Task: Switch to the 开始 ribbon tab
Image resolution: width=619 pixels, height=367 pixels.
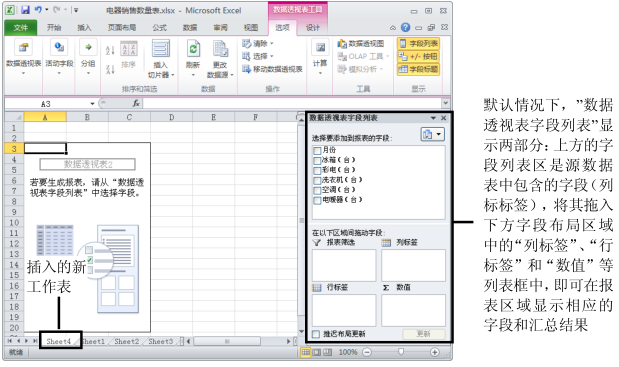Action: [54, 27]
